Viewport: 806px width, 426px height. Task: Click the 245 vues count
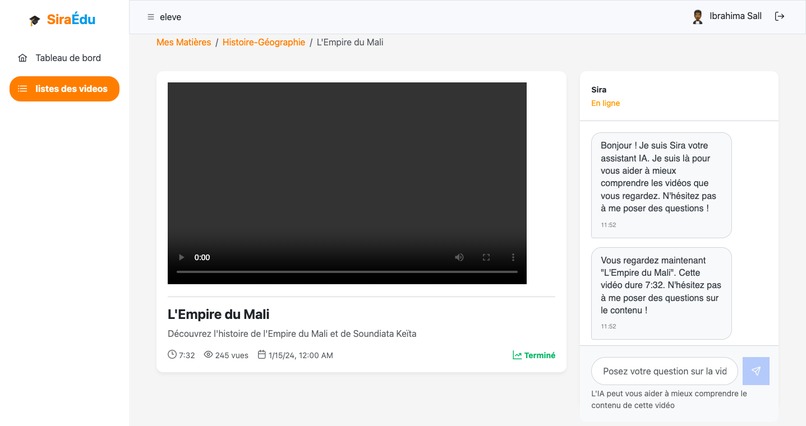click(231, 355)
